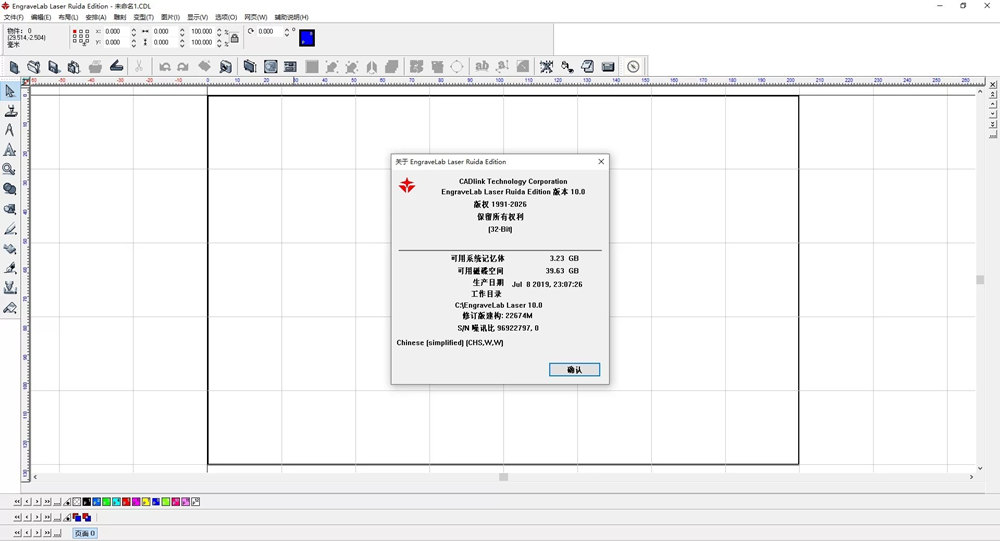Click the red CADlink logo in About dialog
This screenshot has width=1000, height=541.
pyautogui.click(x=407, y=186)
